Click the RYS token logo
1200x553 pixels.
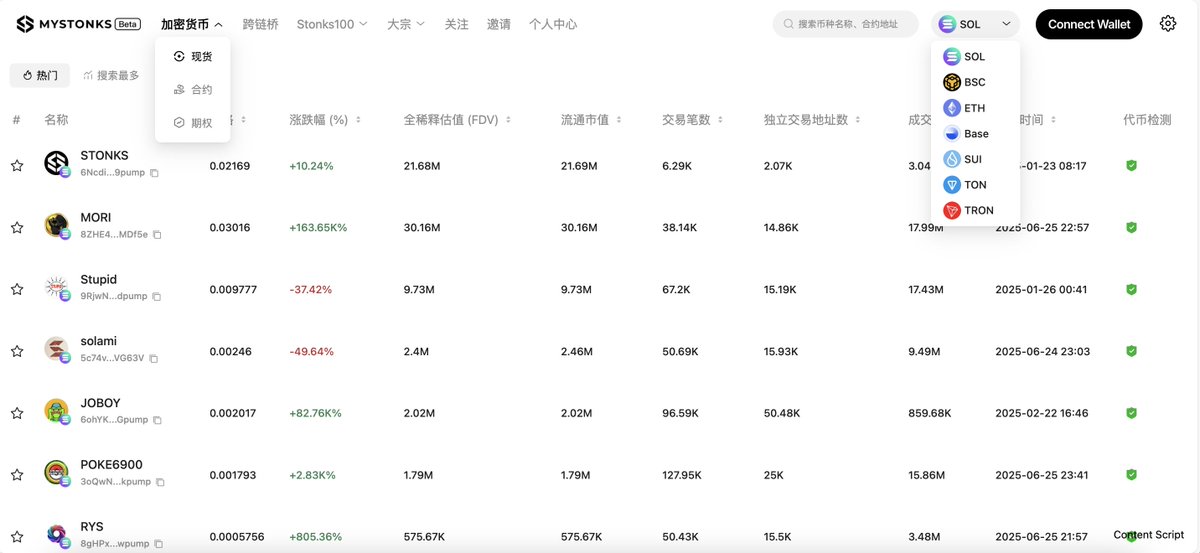[x=57, y=536]
